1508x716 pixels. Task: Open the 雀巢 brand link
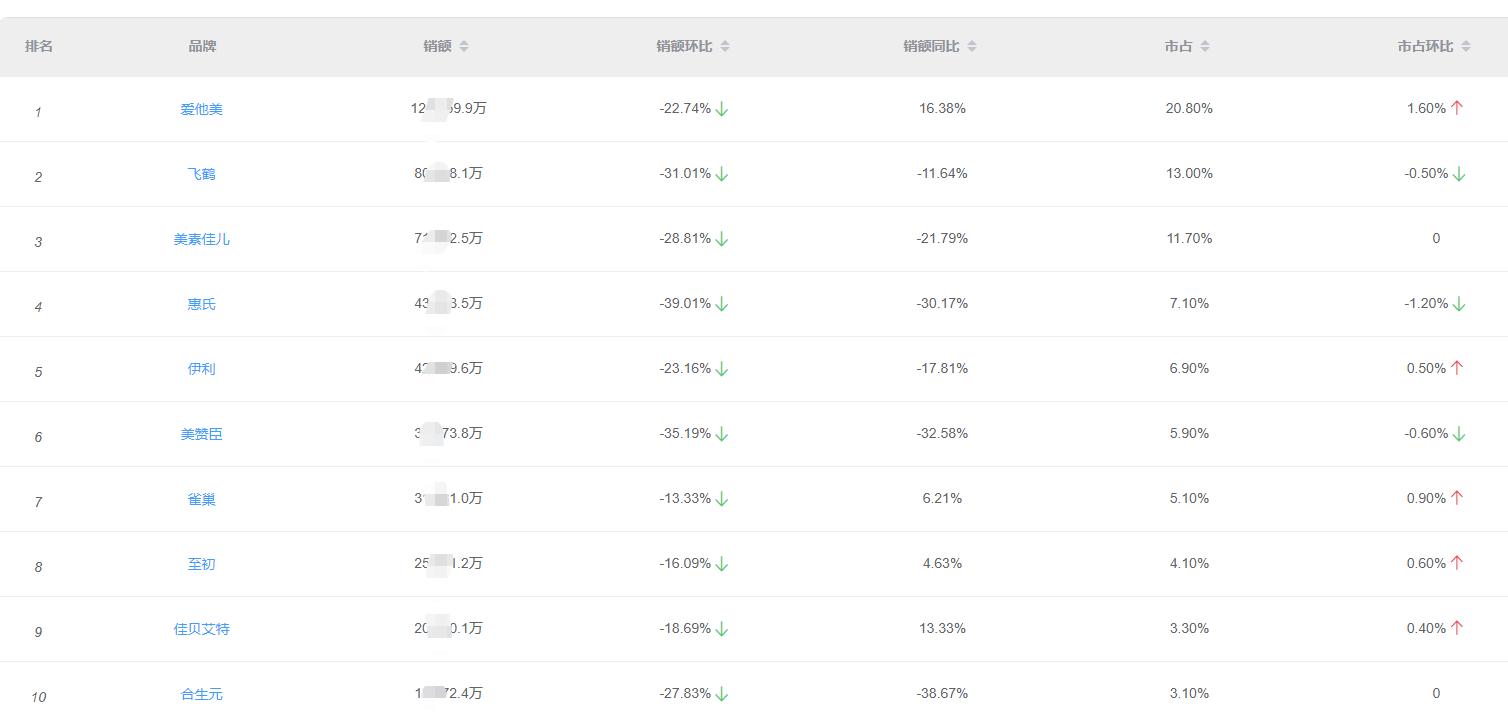[201, 499]
